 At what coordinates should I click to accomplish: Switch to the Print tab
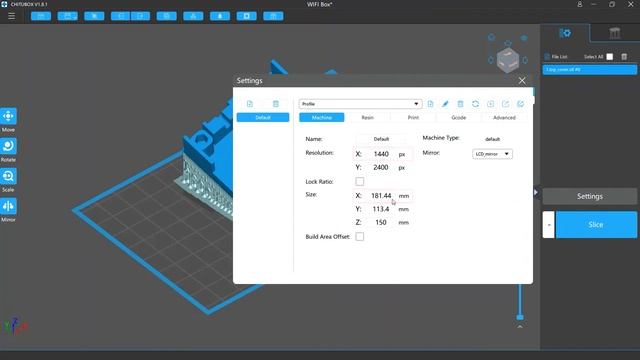pos(413,118)
